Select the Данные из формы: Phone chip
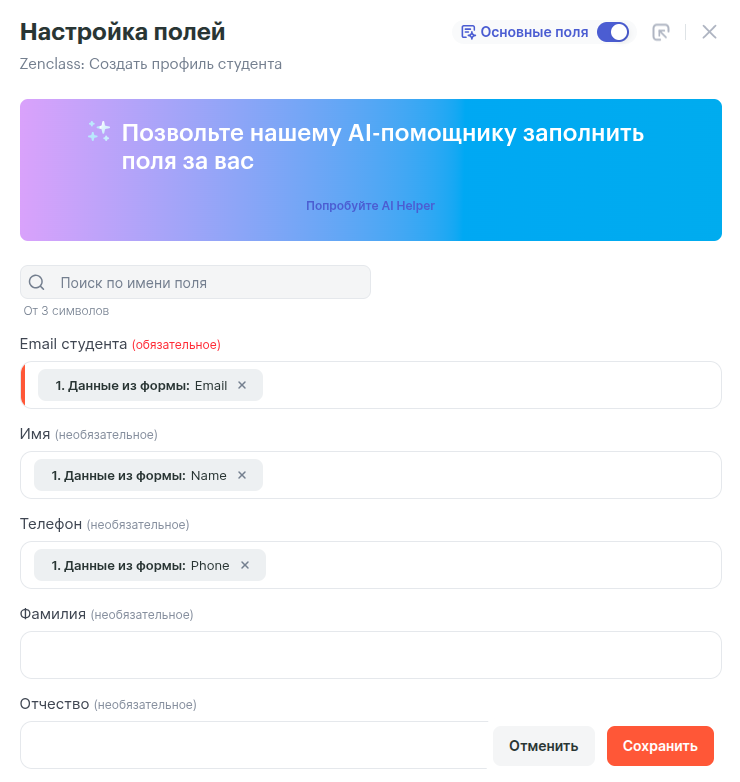 pyautogui.click(x=140, y=565)
